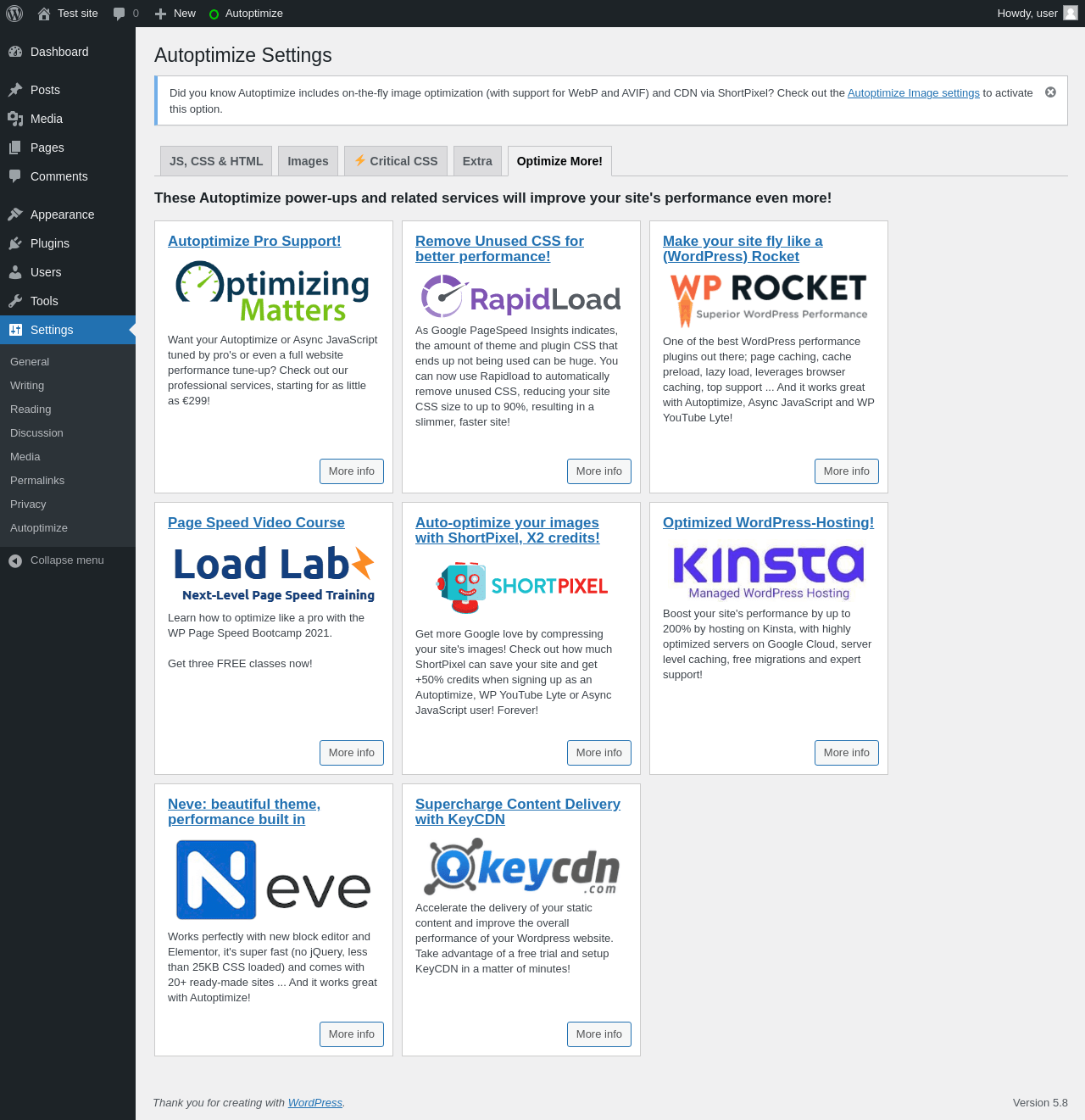Click the Plugins plug icon
Screen dimensions: 1085x1120
tap(15, 243)
